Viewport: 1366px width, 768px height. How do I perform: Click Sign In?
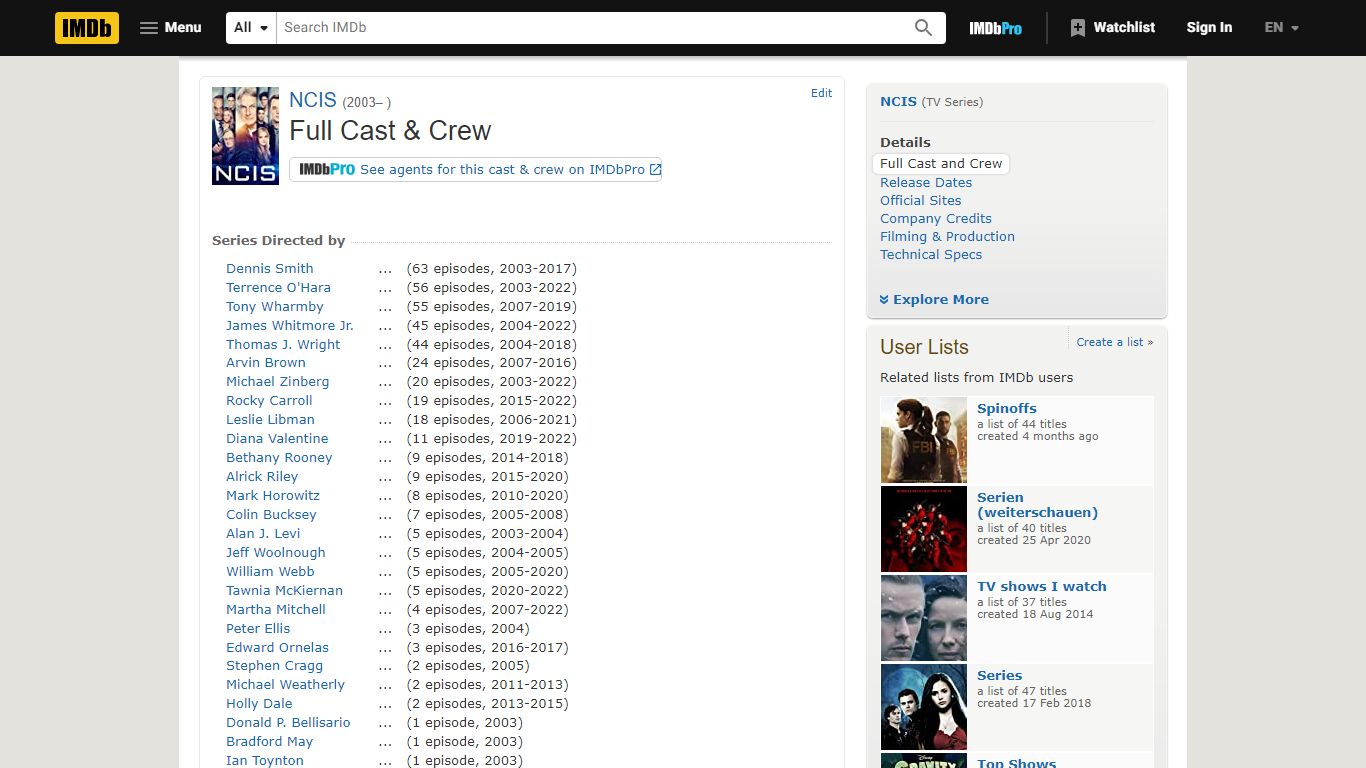1209,28
